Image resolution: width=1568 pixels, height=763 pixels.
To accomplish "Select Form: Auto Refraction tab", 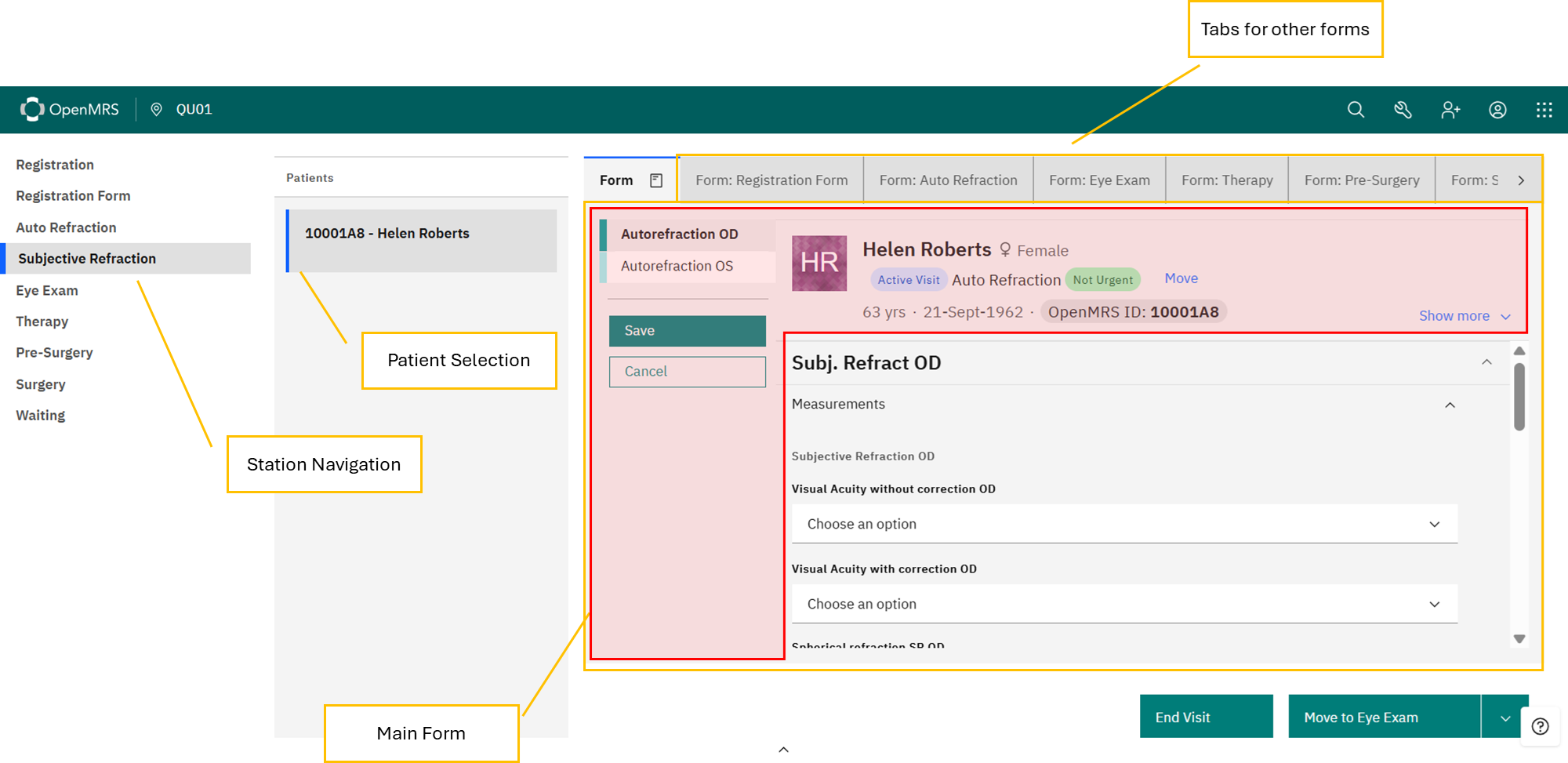I will [x=948, y=180].
